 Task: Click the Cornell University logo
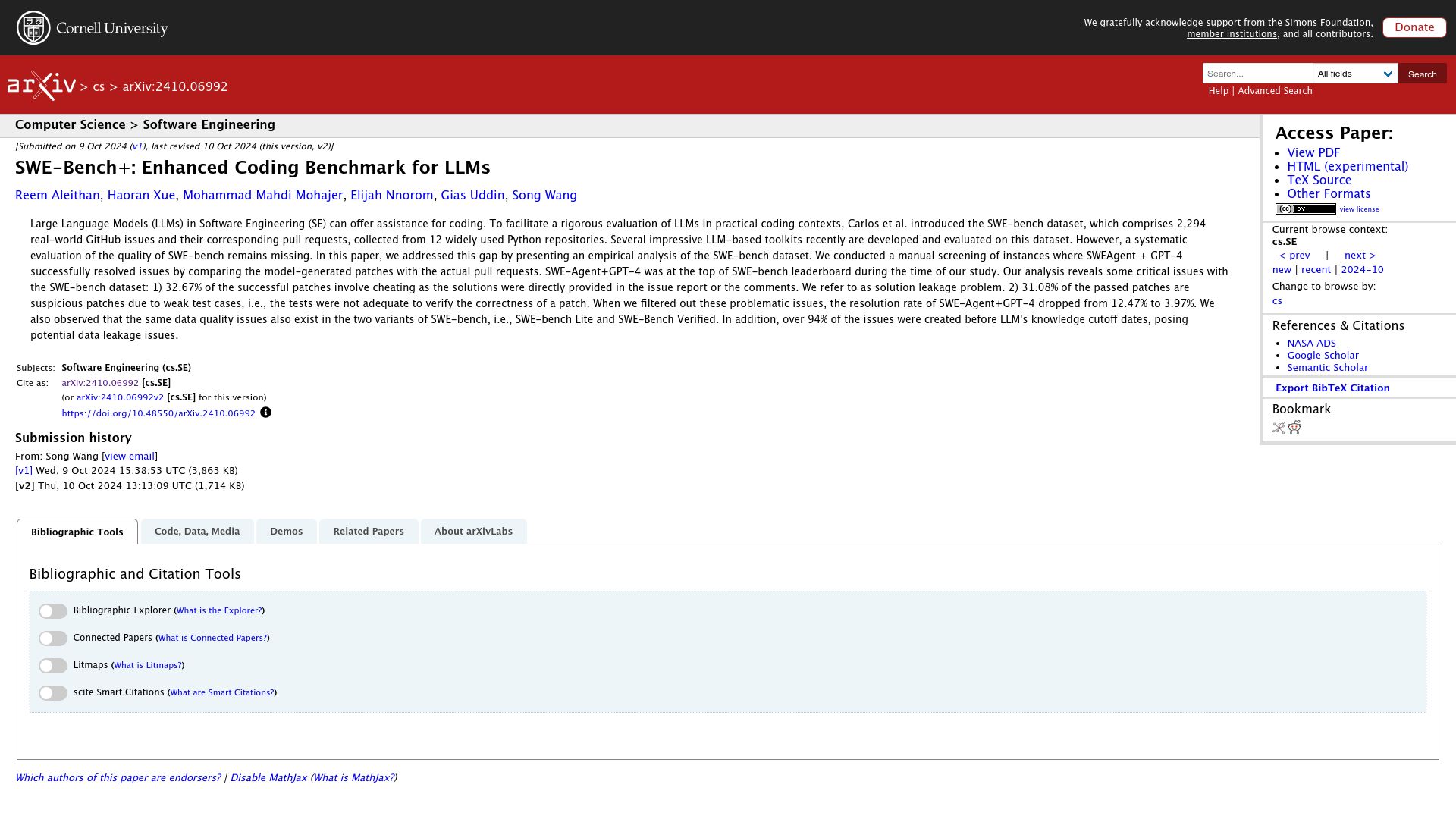(x=92, y=28)
